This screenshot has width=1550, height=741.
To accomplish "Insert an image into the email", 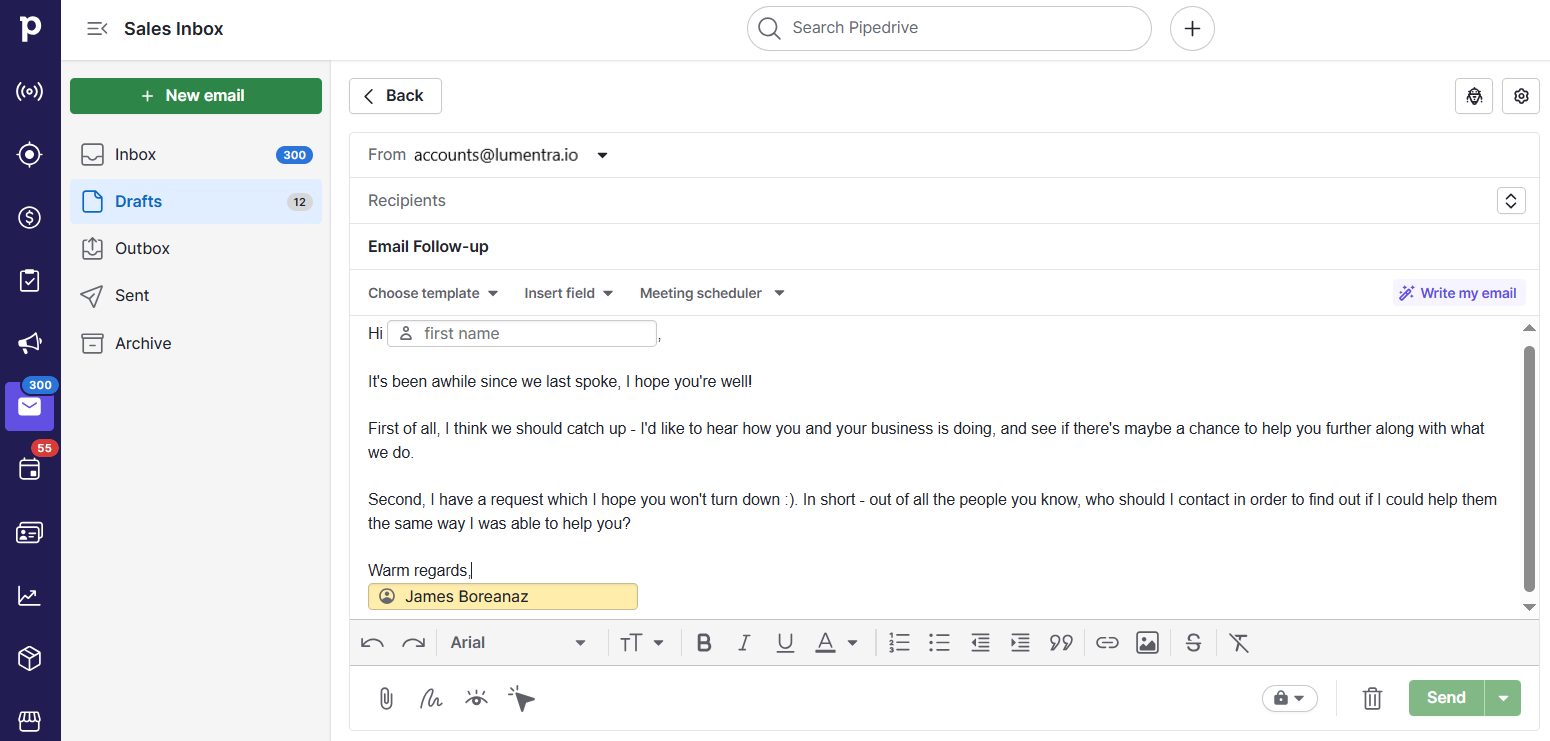I will [1147, 642].
